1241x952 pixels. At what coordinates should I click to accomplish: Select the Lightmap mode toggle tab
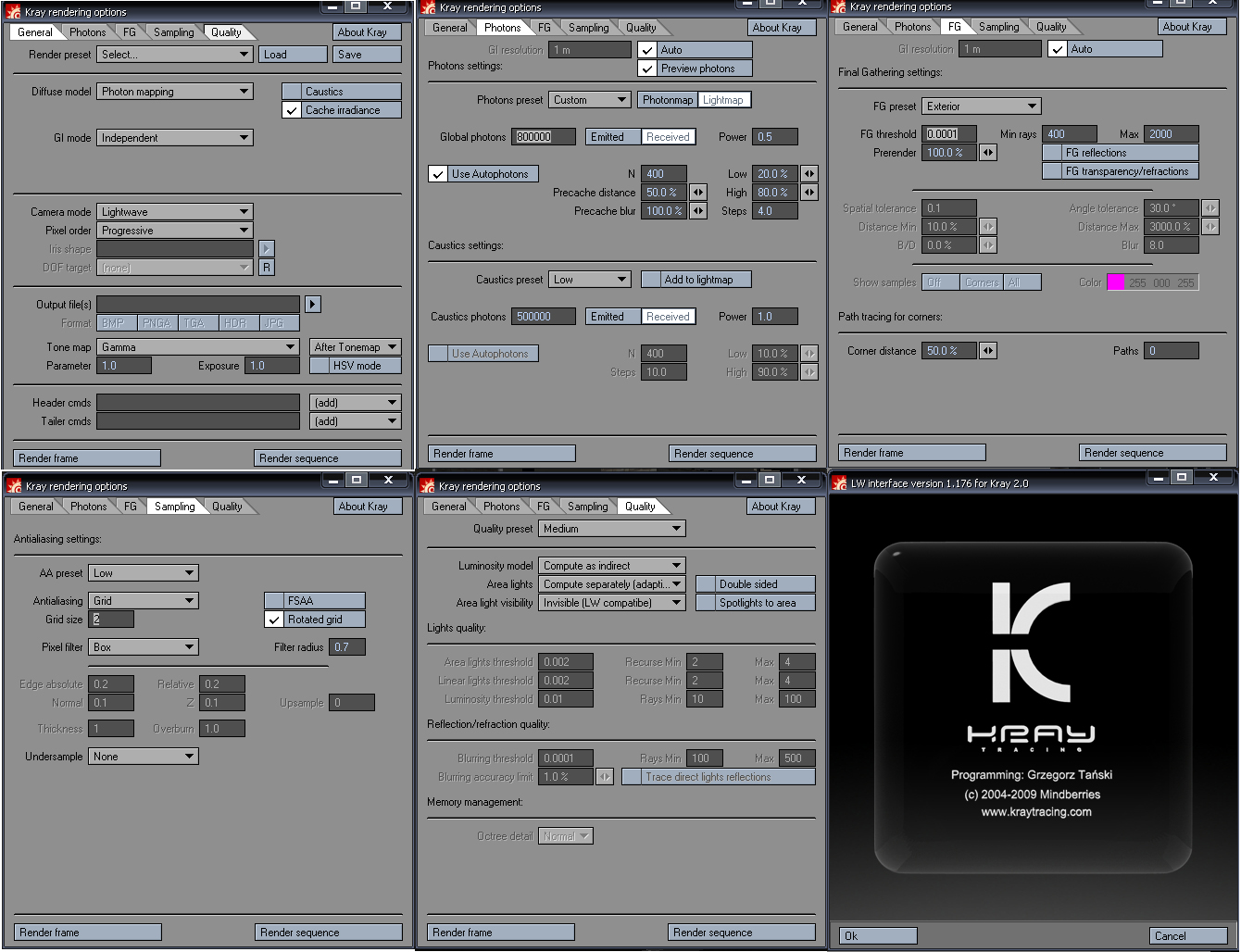722,100
